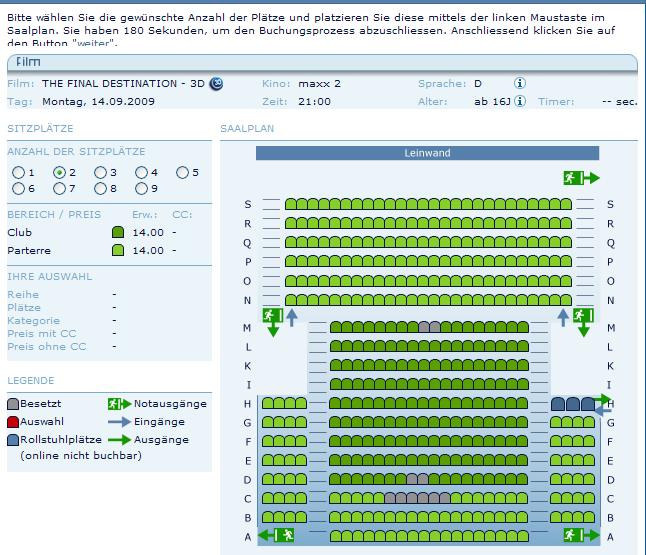Click the Leinwand screen bar

click(x=427, y=153)
